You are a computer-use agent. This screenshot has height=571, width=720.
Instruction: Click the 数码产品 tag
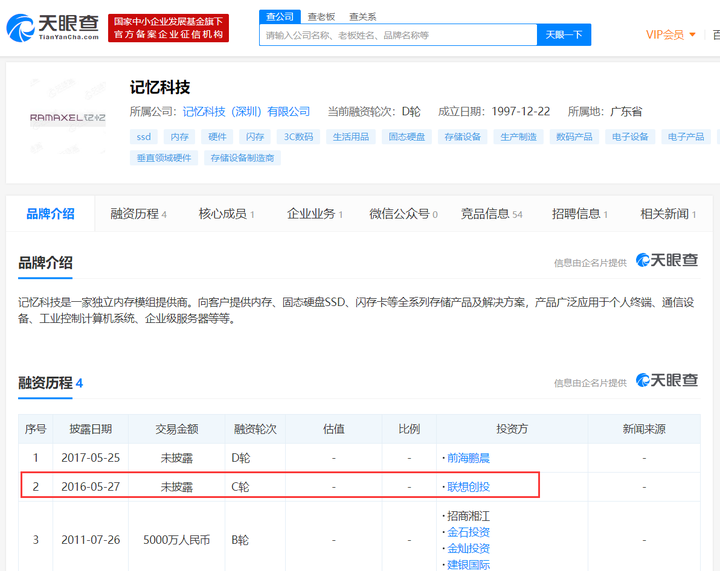(574, 137)
